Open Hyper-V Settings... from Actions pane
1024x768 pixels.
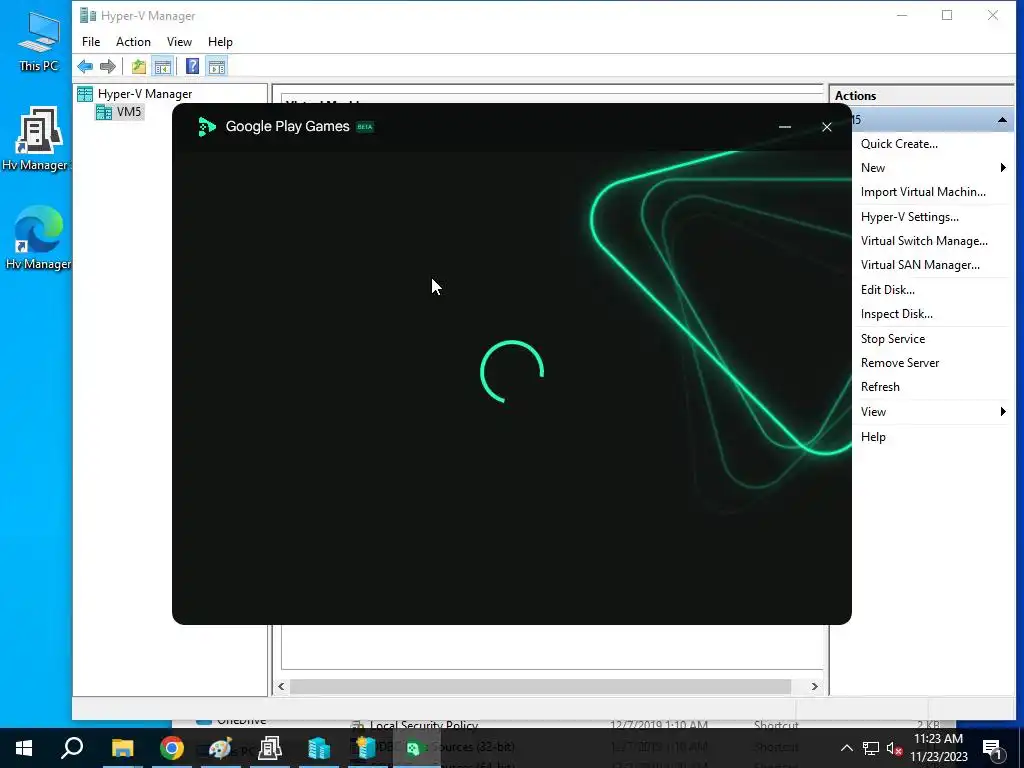909,217
